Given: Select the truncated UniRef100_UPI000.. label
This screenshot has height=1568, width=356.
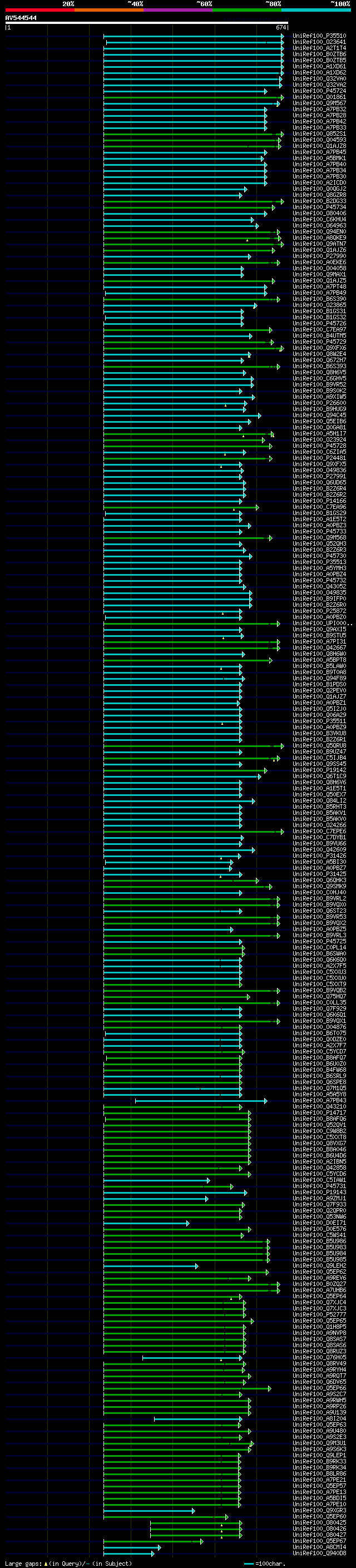Looking at the screenshot, I should [x=322, y=624].
